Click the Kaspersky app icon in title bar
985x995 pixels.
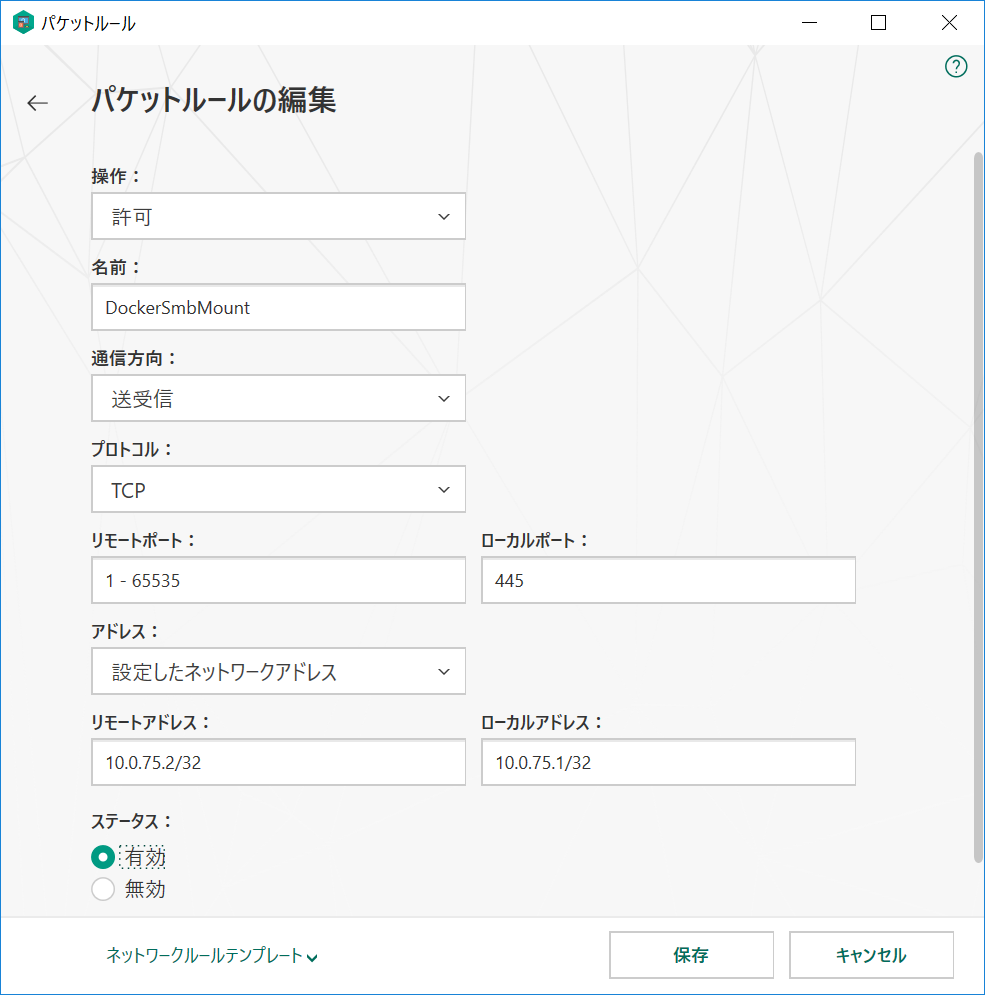(22, 21)
